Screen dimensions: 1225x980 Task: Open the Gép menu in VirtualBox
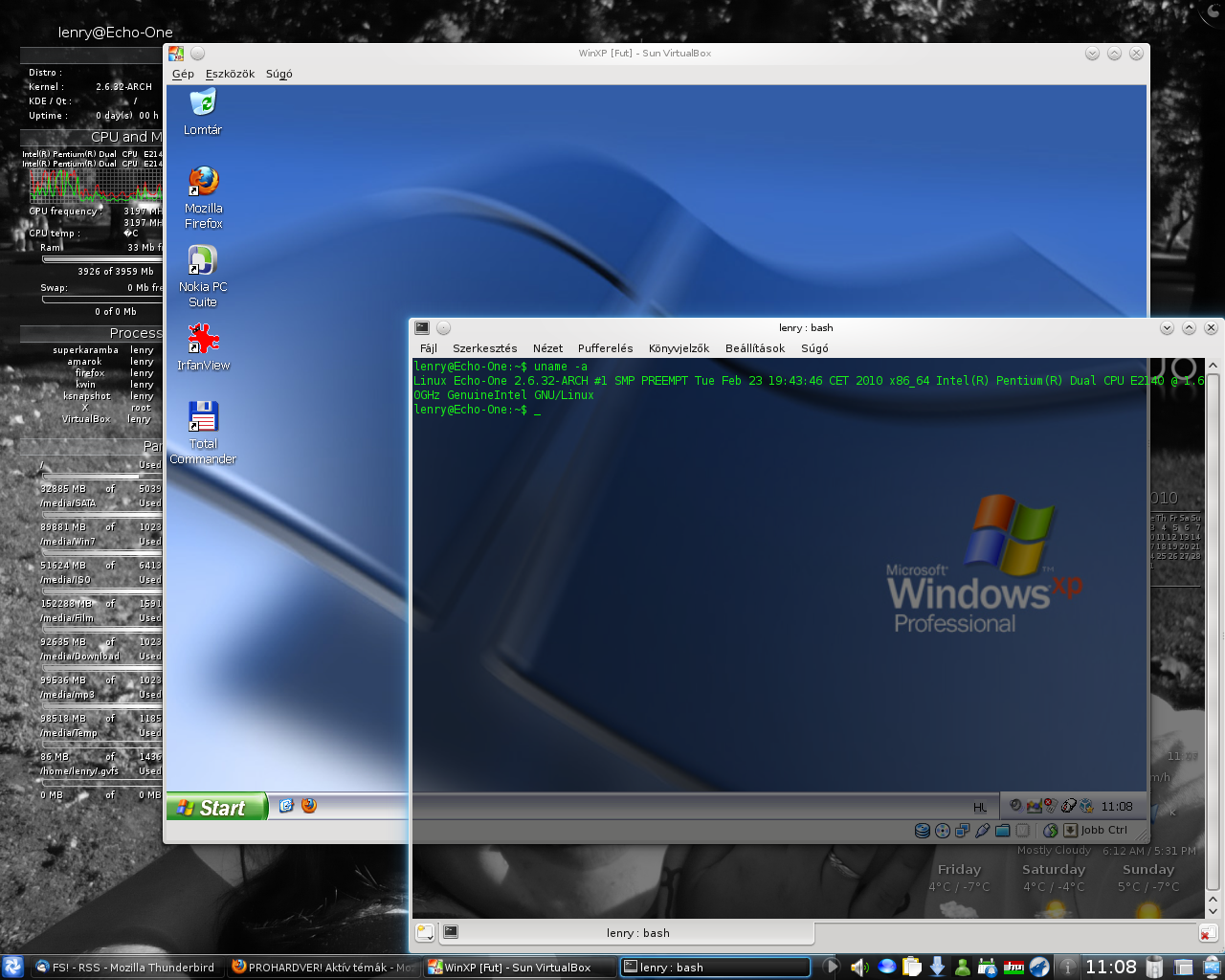(183, 74)
